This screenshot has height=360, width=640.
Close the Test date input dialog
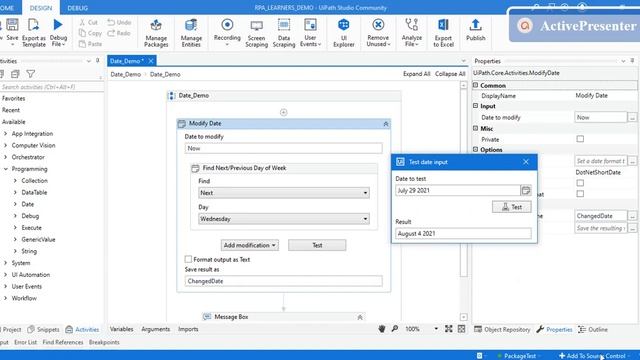pos(526,162)
